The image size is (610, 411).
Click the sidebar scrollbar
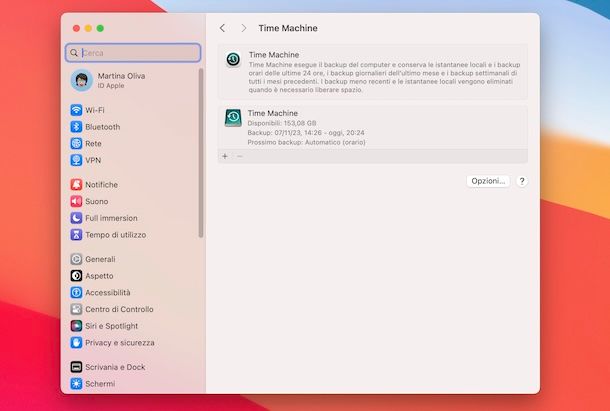[201, 153]
